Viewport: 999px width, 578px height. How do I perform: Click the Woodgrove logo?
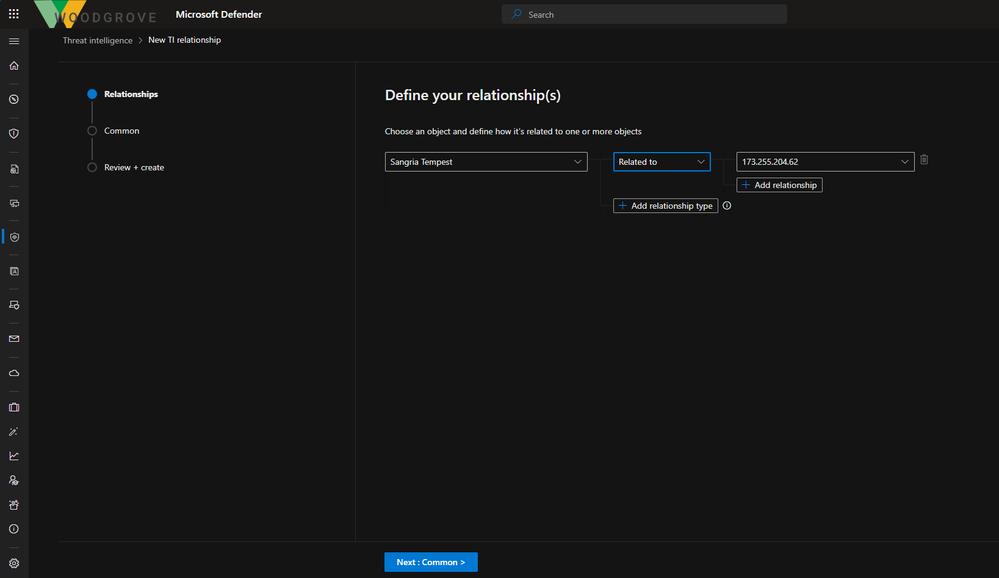tap(96, 14)
